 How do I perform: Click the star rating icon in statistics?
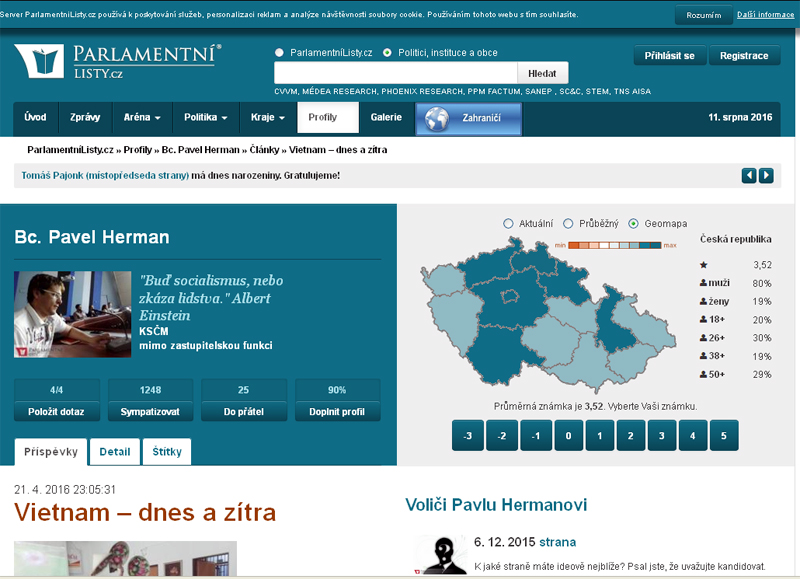(x=704, y=265)
